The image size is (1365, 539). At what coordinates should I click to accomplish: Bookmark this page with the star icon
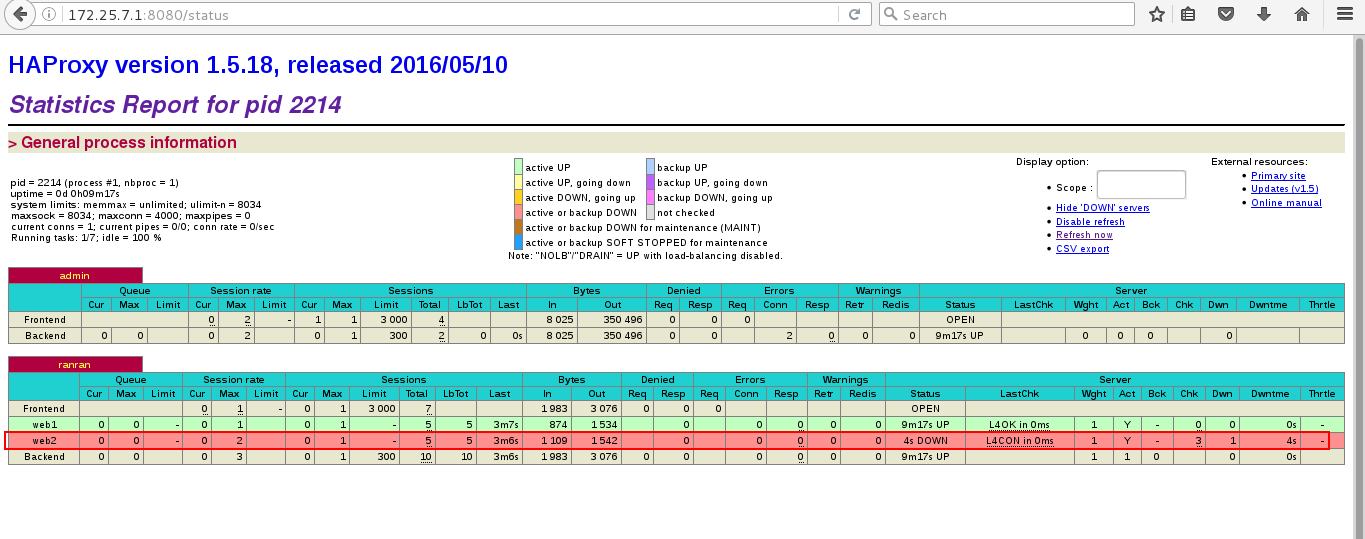point(1157,14)
